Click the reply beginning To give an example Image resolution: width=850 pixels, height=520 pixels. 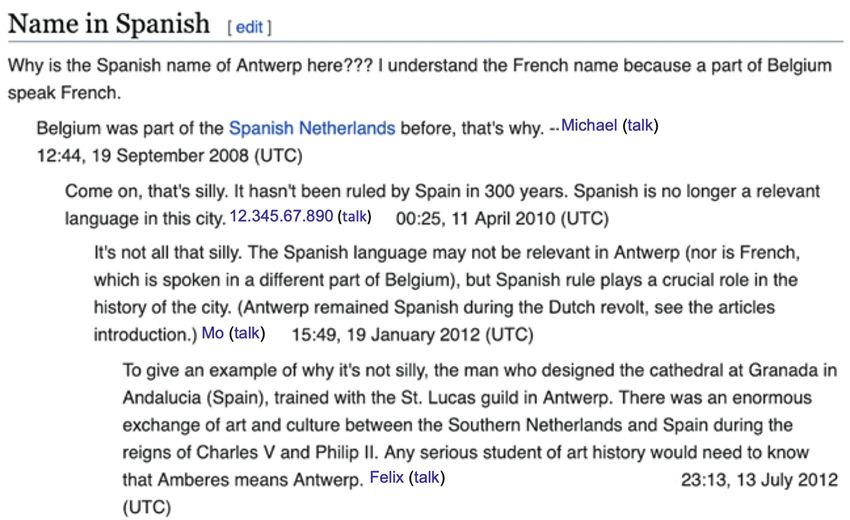coord(480,438)
